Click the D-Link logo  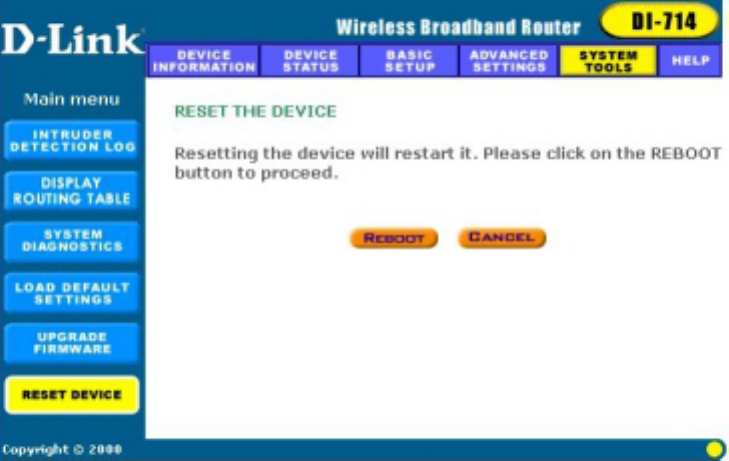click(73, 40)
